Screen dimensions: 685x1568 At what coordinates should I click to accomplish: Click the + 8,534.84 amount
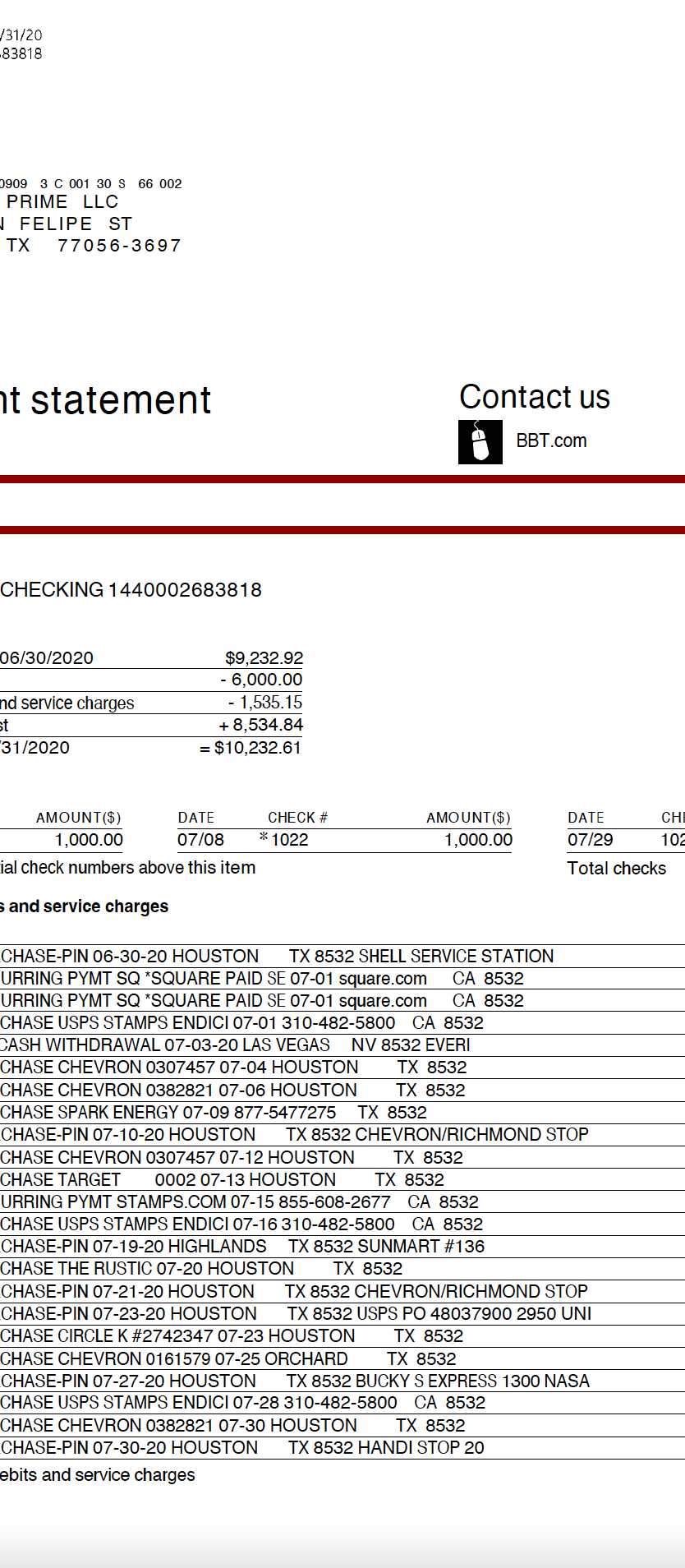pyautogui.click(x=261, y=725)
